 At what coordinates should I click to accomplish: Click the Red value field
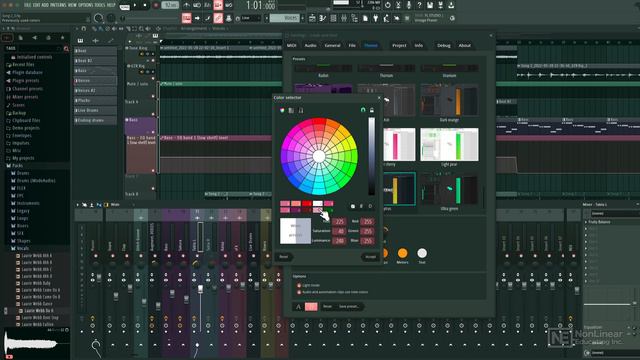[368, 222]
